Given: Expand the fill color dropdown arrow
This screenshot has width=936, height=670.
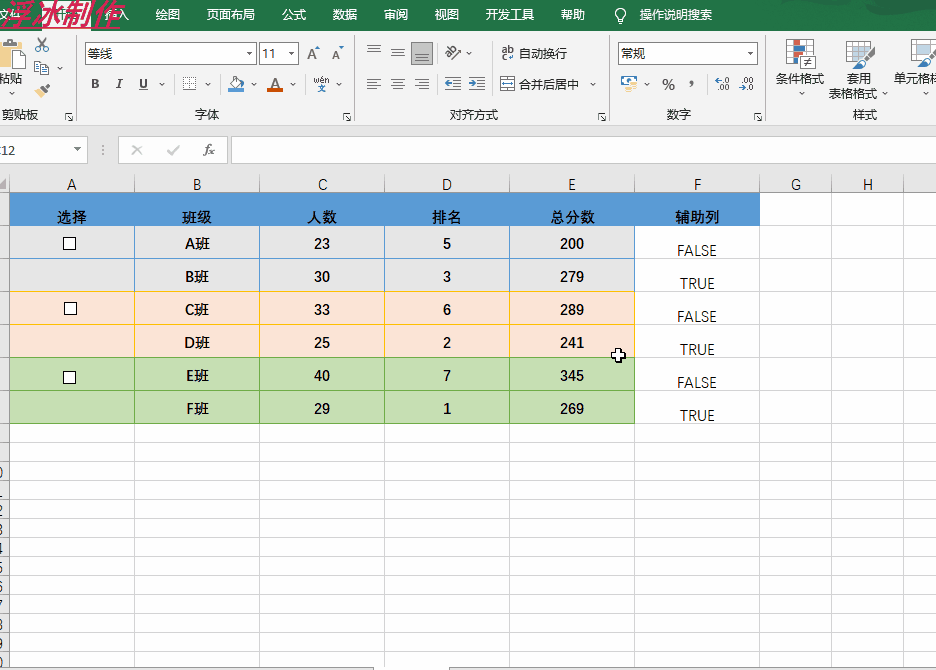Looking at the screenshot, I should coord(254,84).
